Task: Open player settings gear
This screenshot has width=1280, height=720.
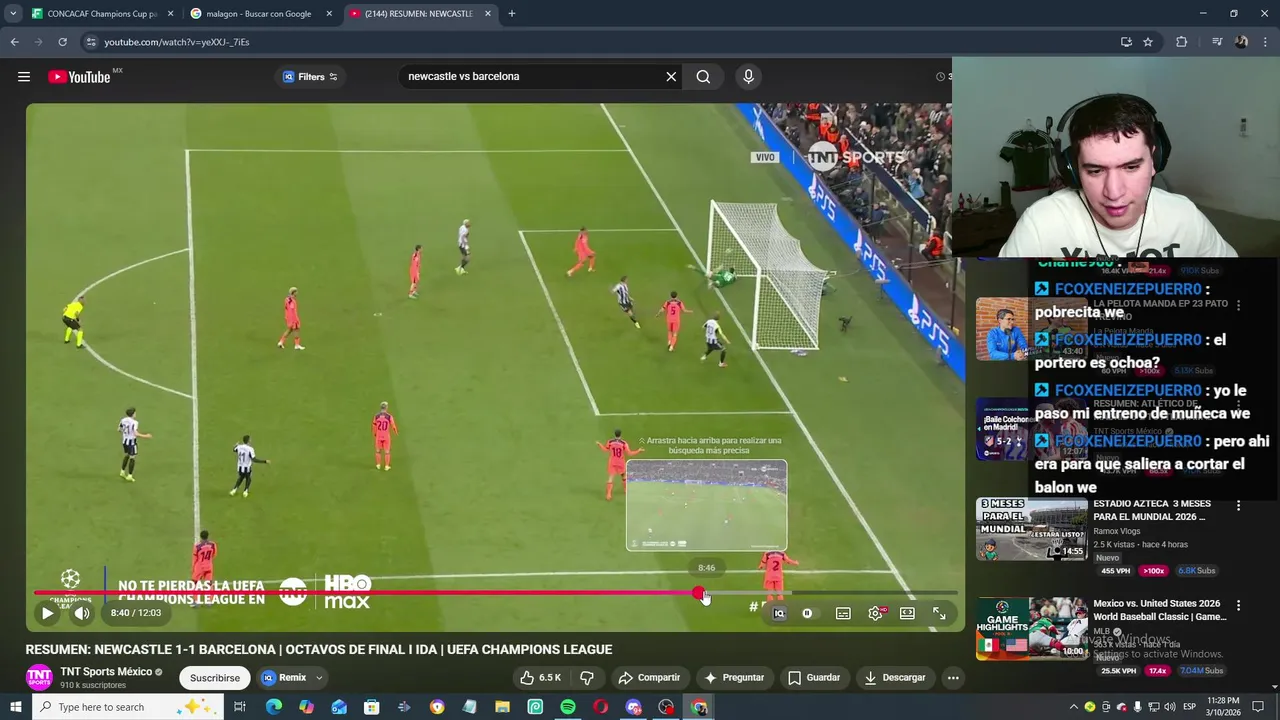Action: [x=876, y=613]
